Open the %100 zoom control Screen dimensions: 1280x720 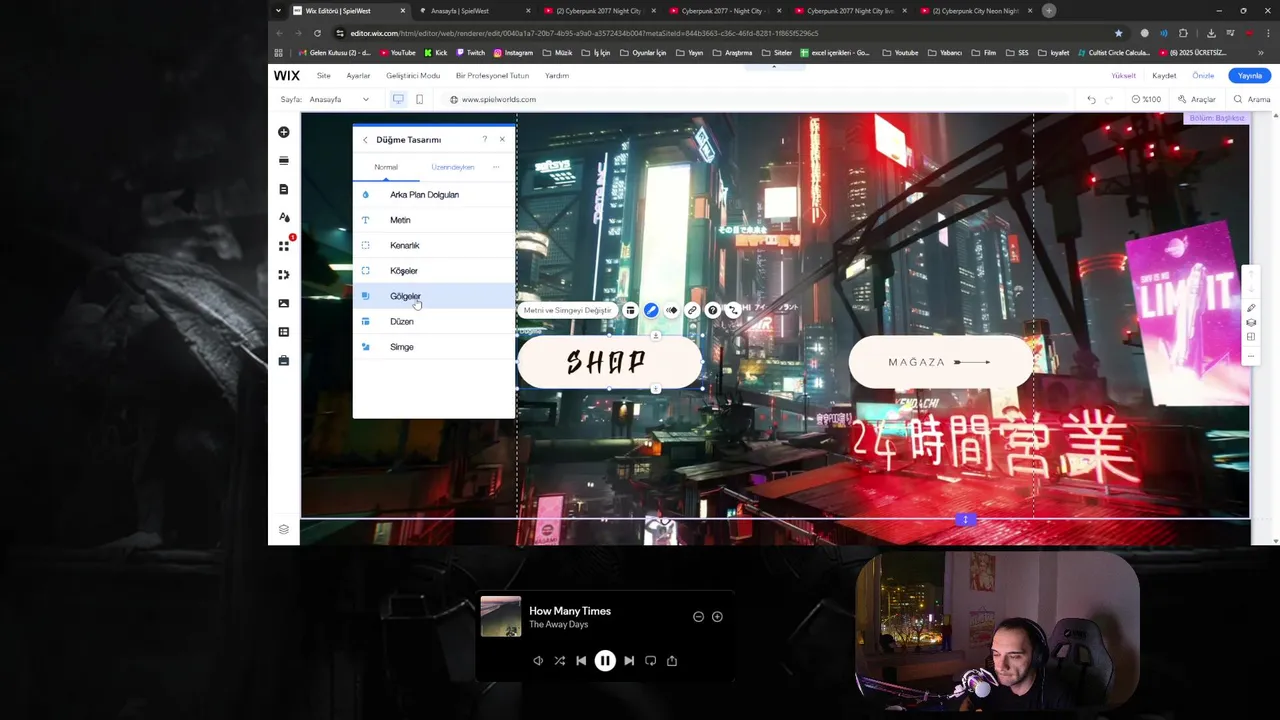1146,99
